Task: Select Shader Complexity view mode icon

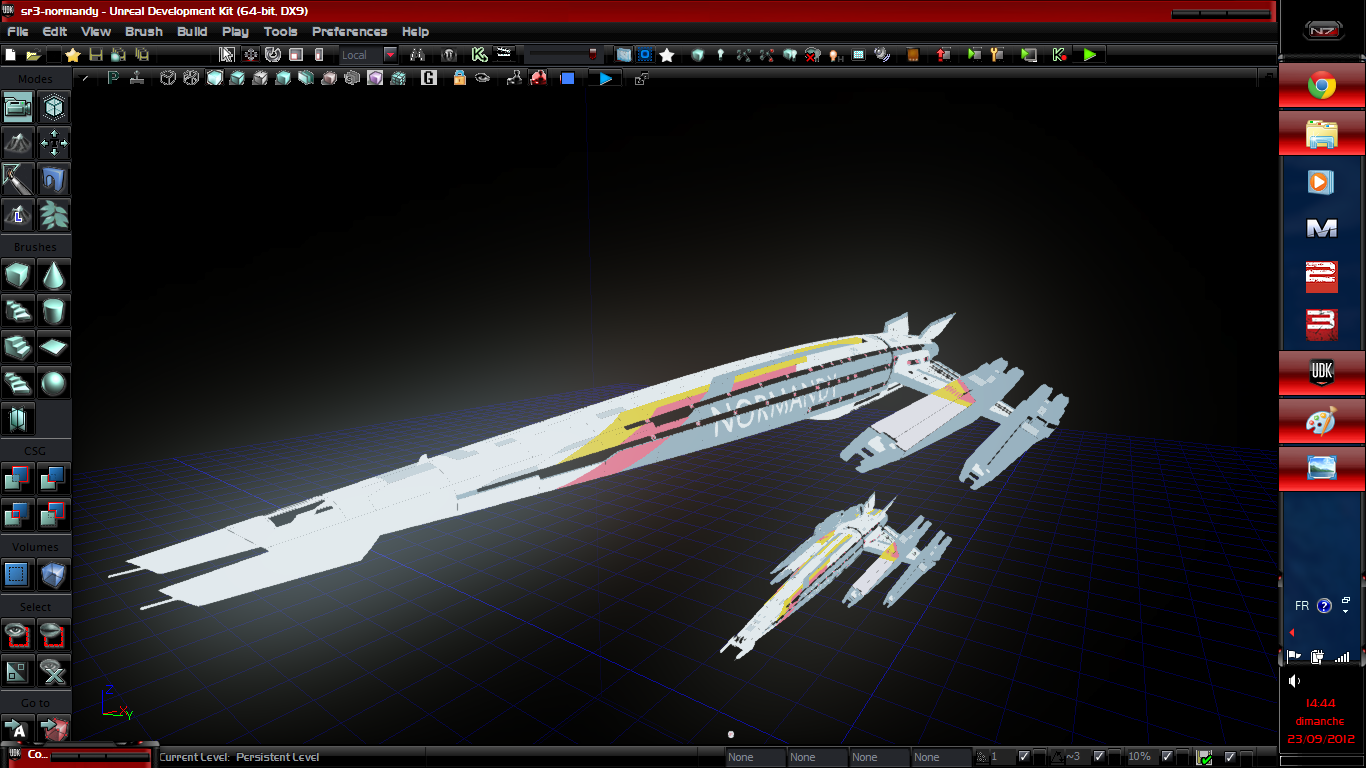Action: point(352,77)
